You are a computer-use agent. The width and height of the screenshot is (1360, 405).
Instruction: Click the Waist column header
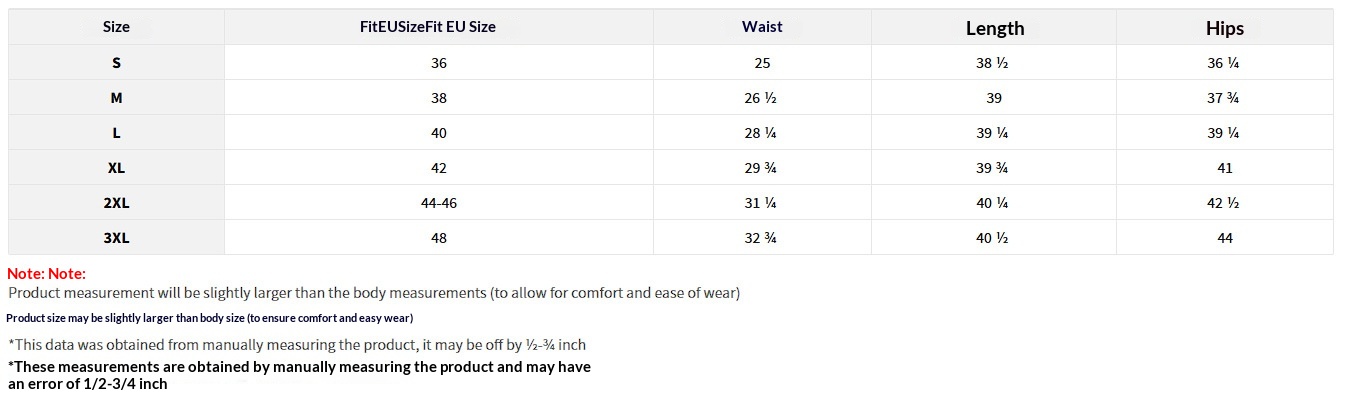762,27
